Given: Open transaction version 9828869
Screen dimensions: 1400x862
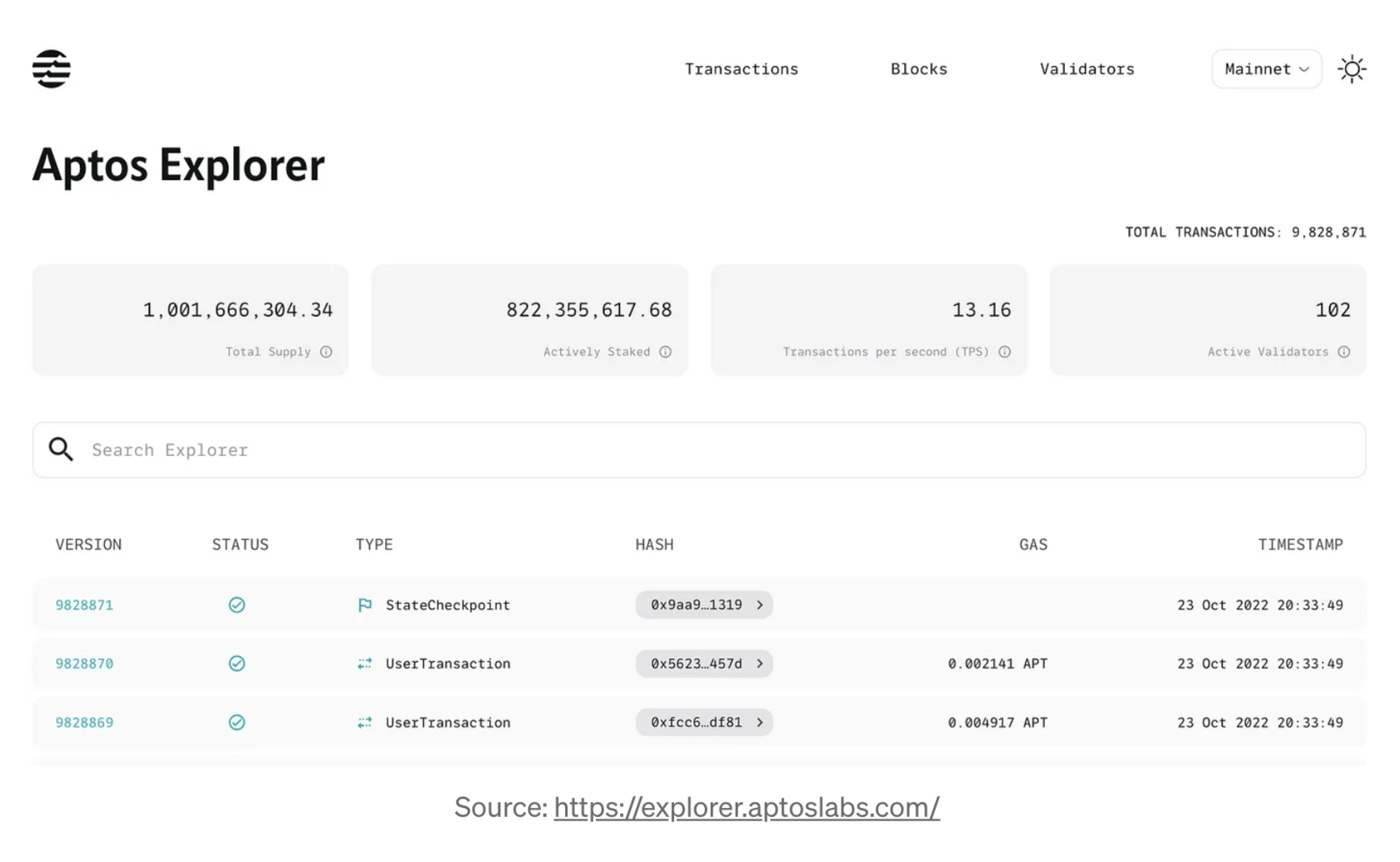Looking at the screenshot, I should point(84,723).
